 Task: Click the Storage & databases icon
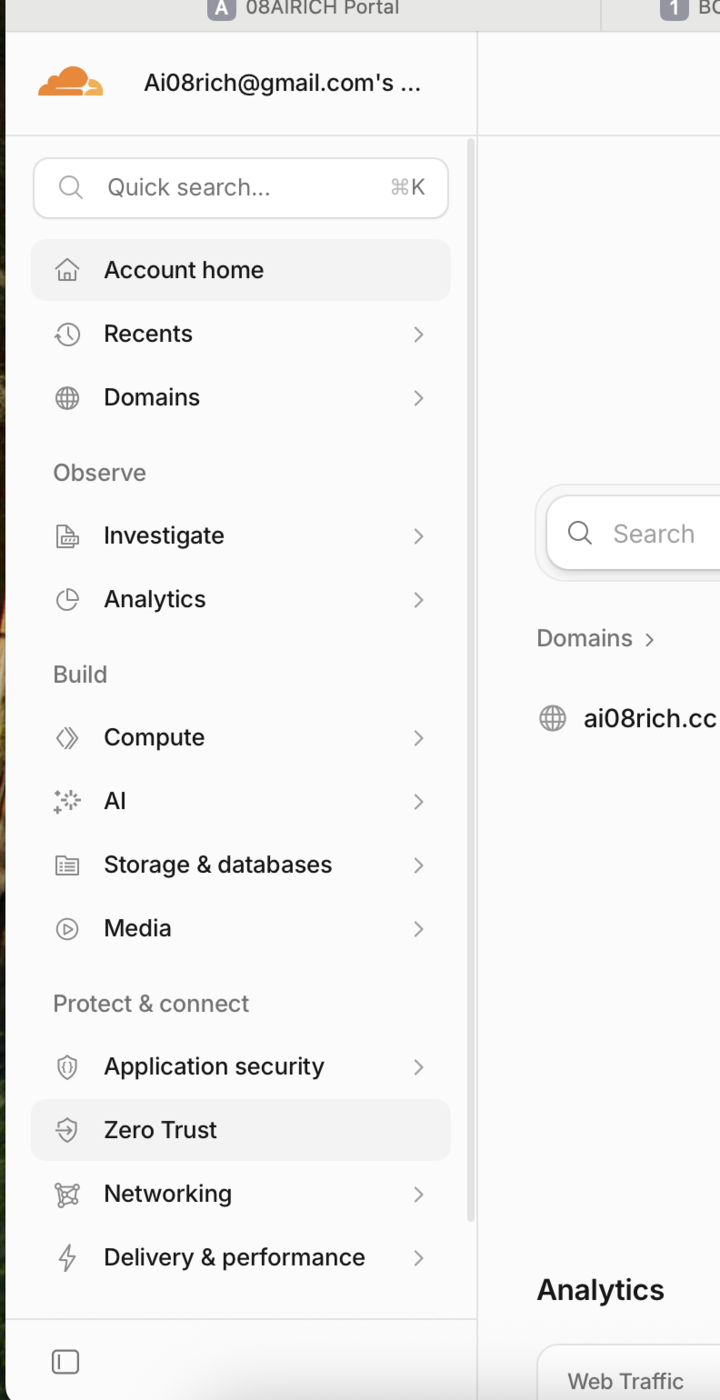pyautogui.click(x=67, y=865)
